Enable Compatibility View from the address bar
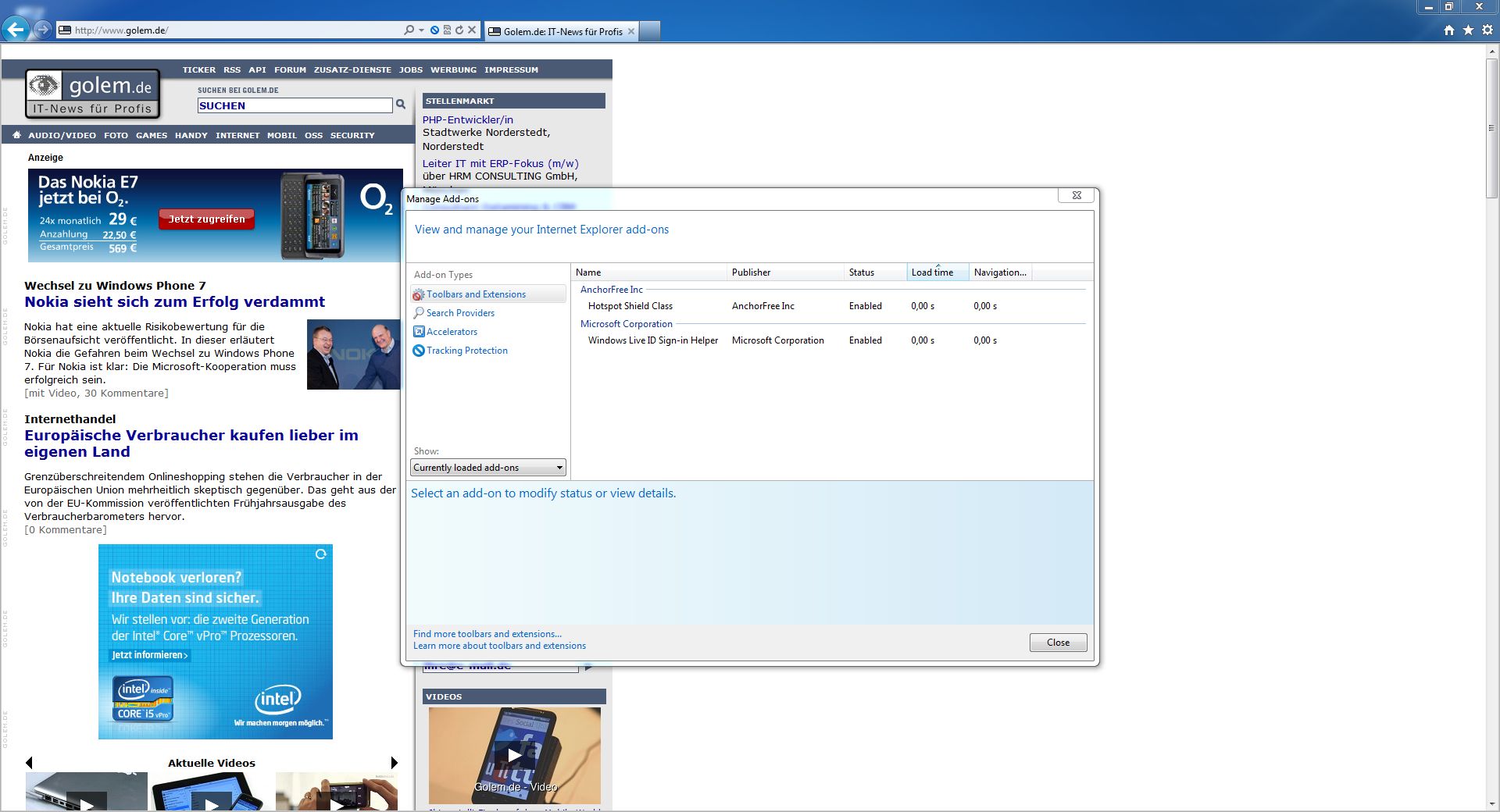Viewport: 1500px width, 812px height. (447, 30)
